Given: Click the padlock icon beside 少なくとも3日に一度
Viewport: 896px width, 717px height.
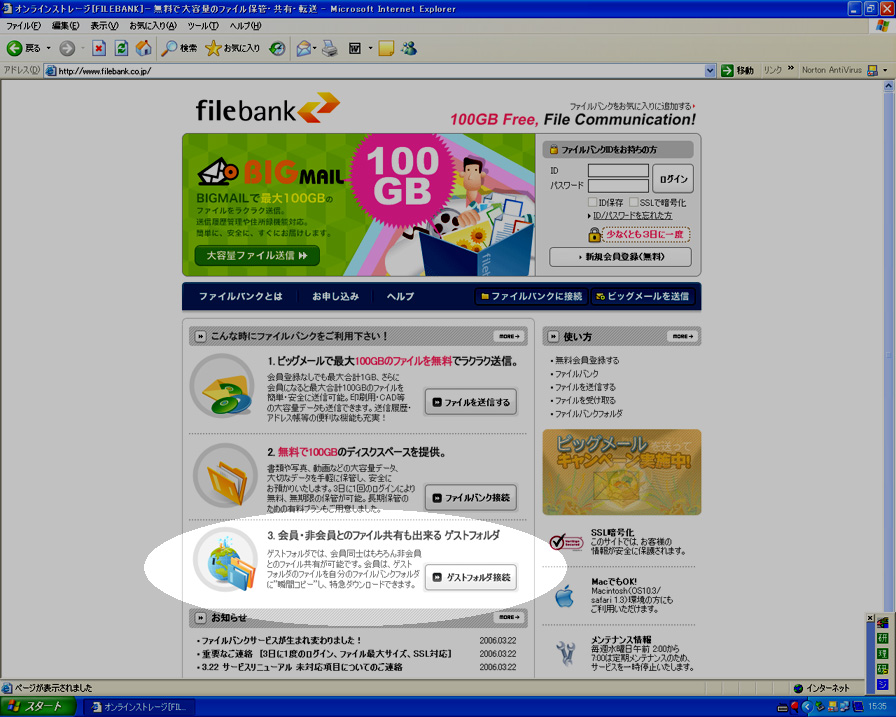Looking at the screenshot, I should 594,234.
